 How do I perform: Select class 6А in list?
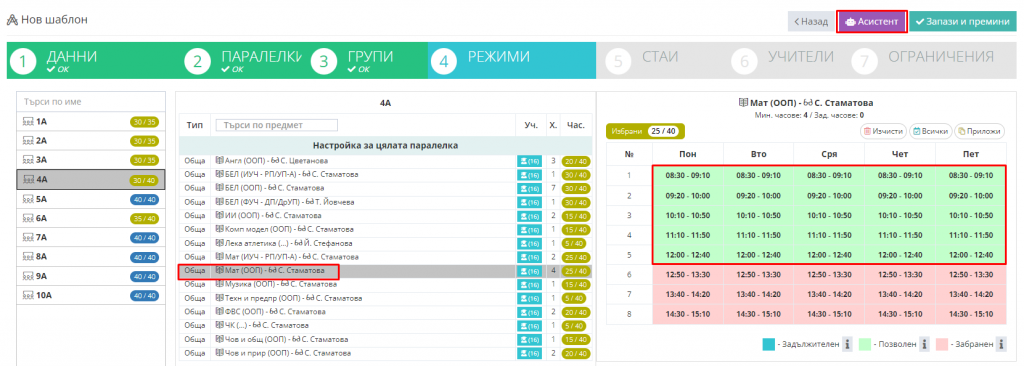[91, 218]
